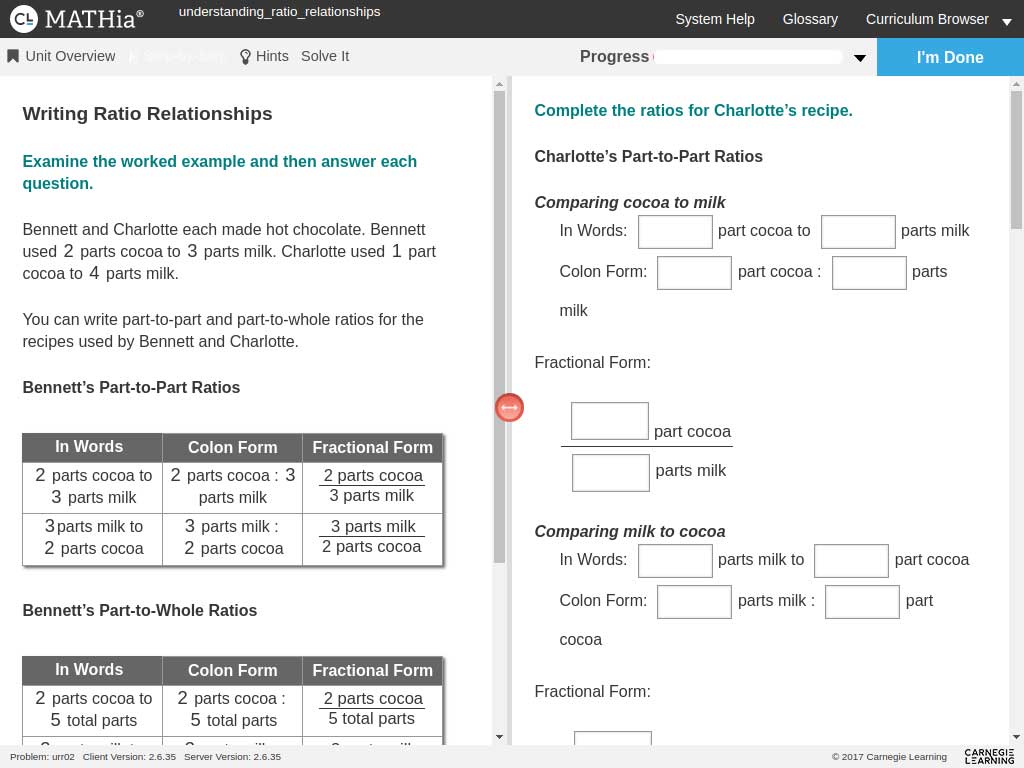
Task: Click 'Problem: urr02' in the status bar
Action: click(x=42, y=757)
